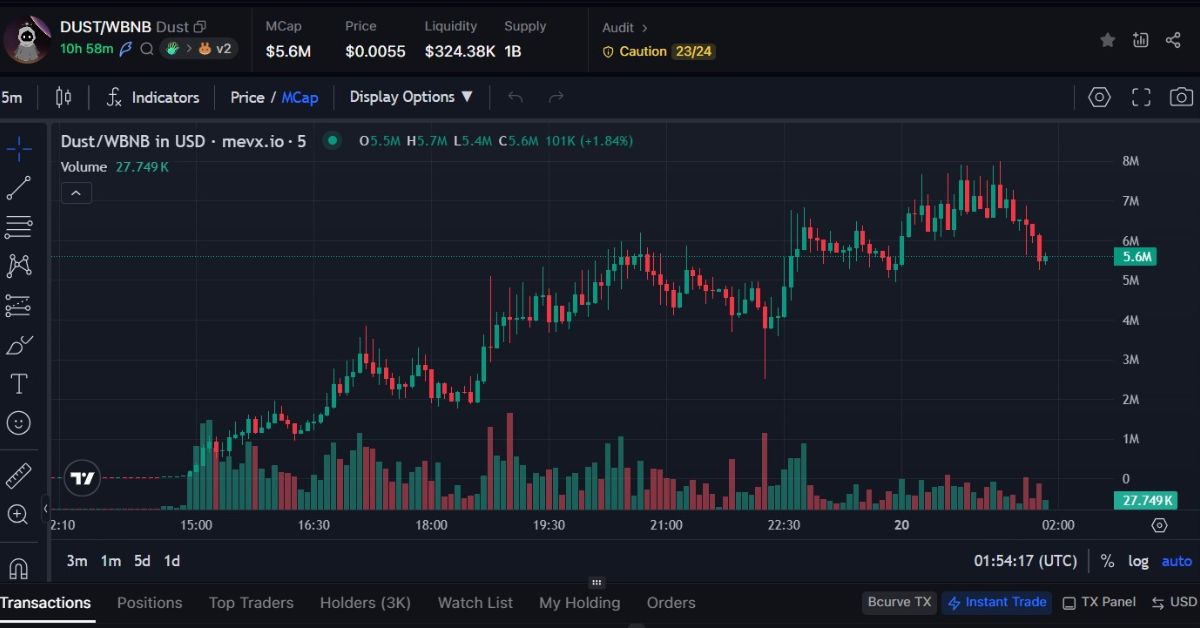Screen dimensions: 1200x628
Task: Click the 27.749K volume axis label
Action: [x=1145, y=500]
